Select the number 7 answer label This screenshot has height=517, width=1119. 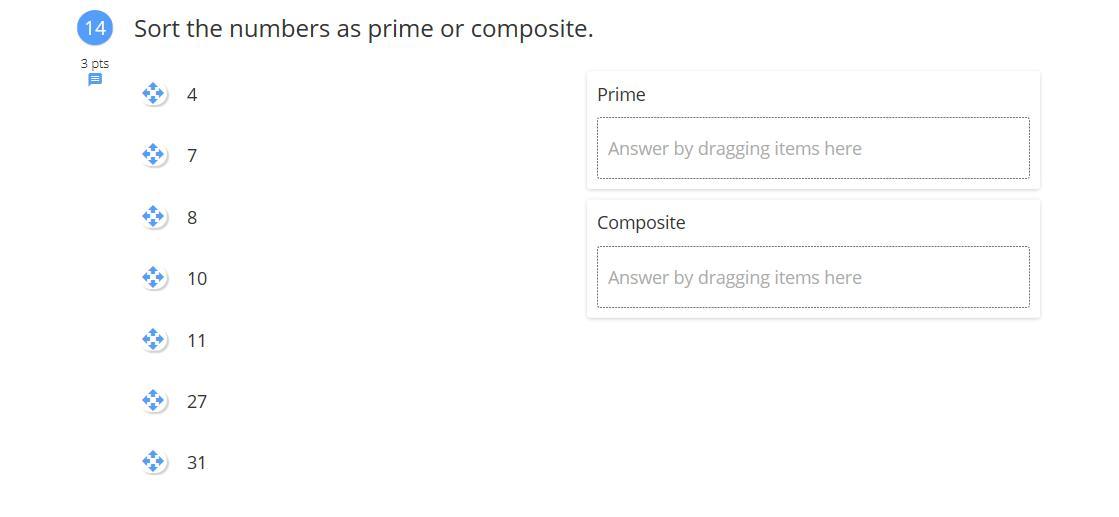pos(192,156)
